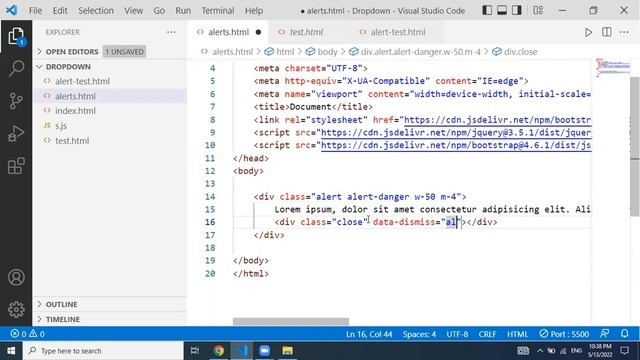Image resolution: width=640 pixels, height=360 pixels.
Task: Toggle the Primary Side Bar layout button
Action: pyautogui.click(x=487, y=11)
